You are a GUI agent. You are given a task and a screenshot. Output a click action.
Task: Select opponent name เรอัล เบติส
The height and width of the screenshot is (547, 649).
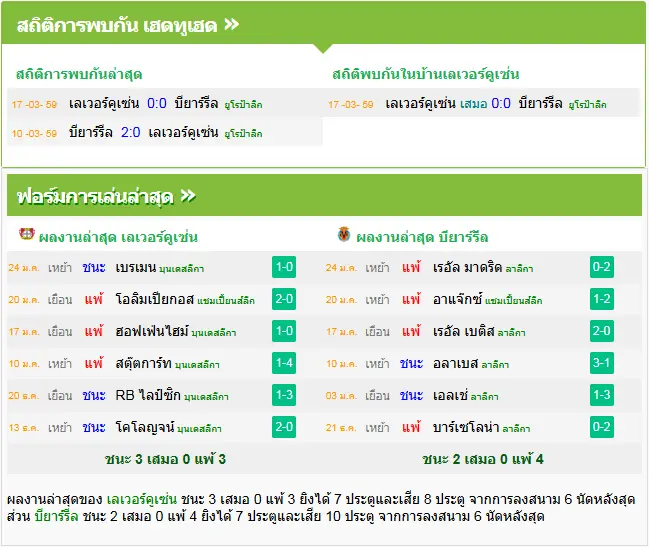point(464,331)
